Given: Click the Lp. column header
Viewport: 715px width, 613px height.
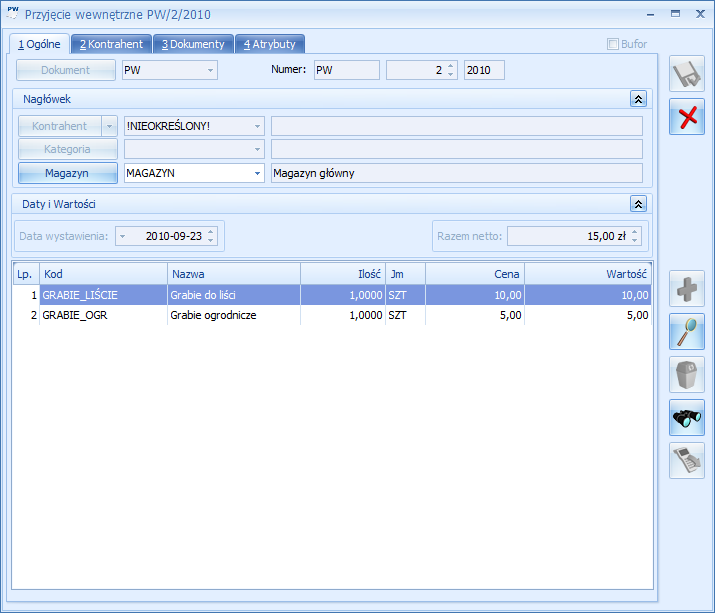Looking at the screenshot, I should [26, 274].
